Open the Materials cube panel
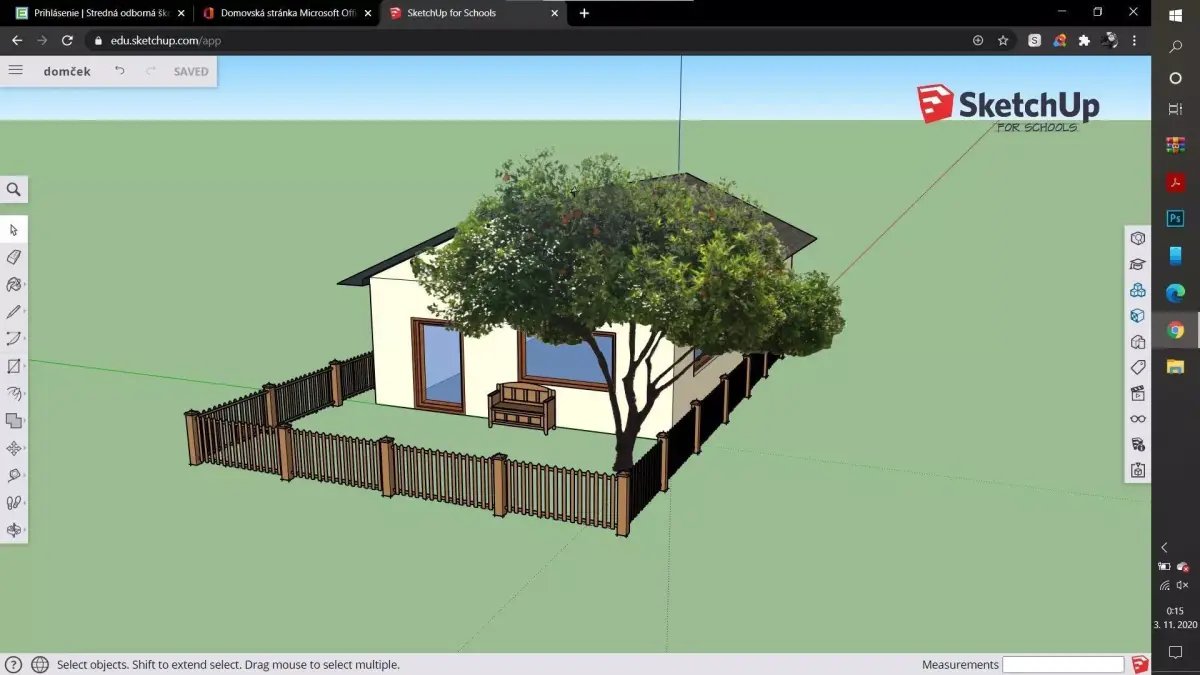The height and width of the screenshot is (675, 1200). [1138, 316]
